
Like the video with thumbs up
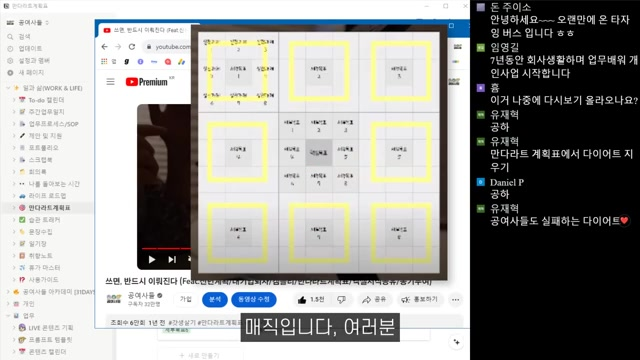click(x=311, y=300)
